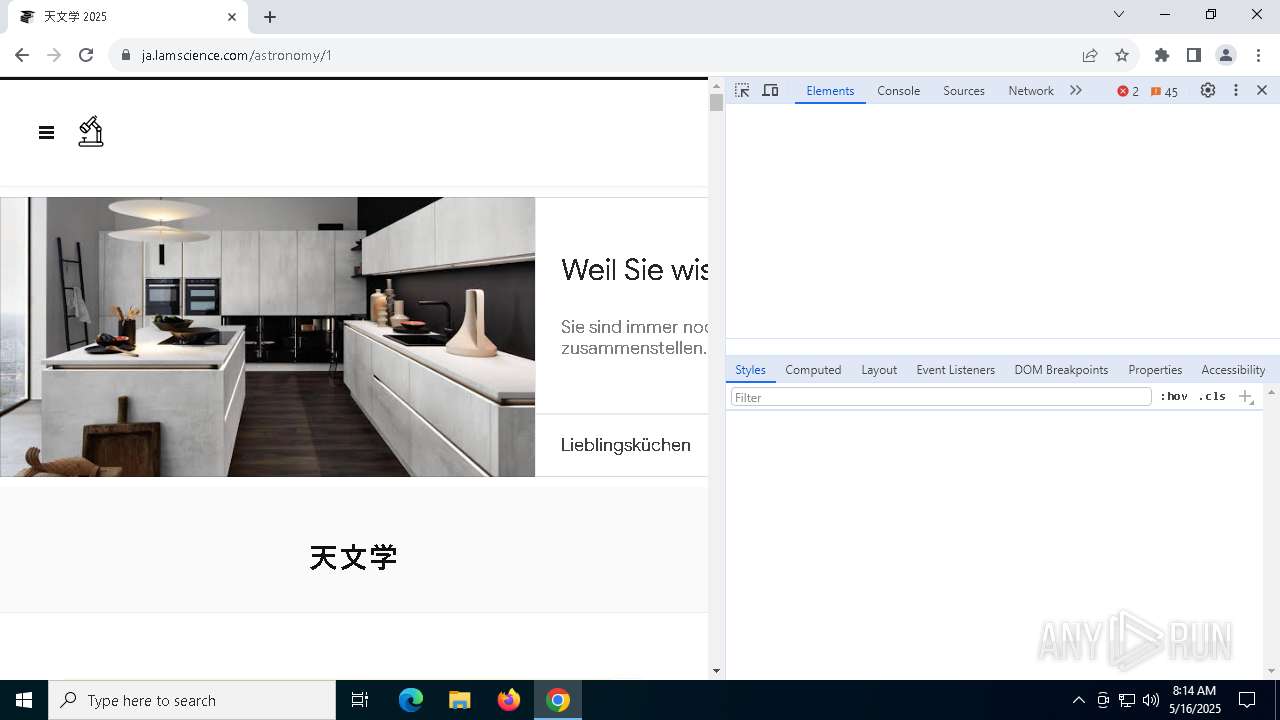Open the Lieblingsküchen link

(x=626, y=445)
